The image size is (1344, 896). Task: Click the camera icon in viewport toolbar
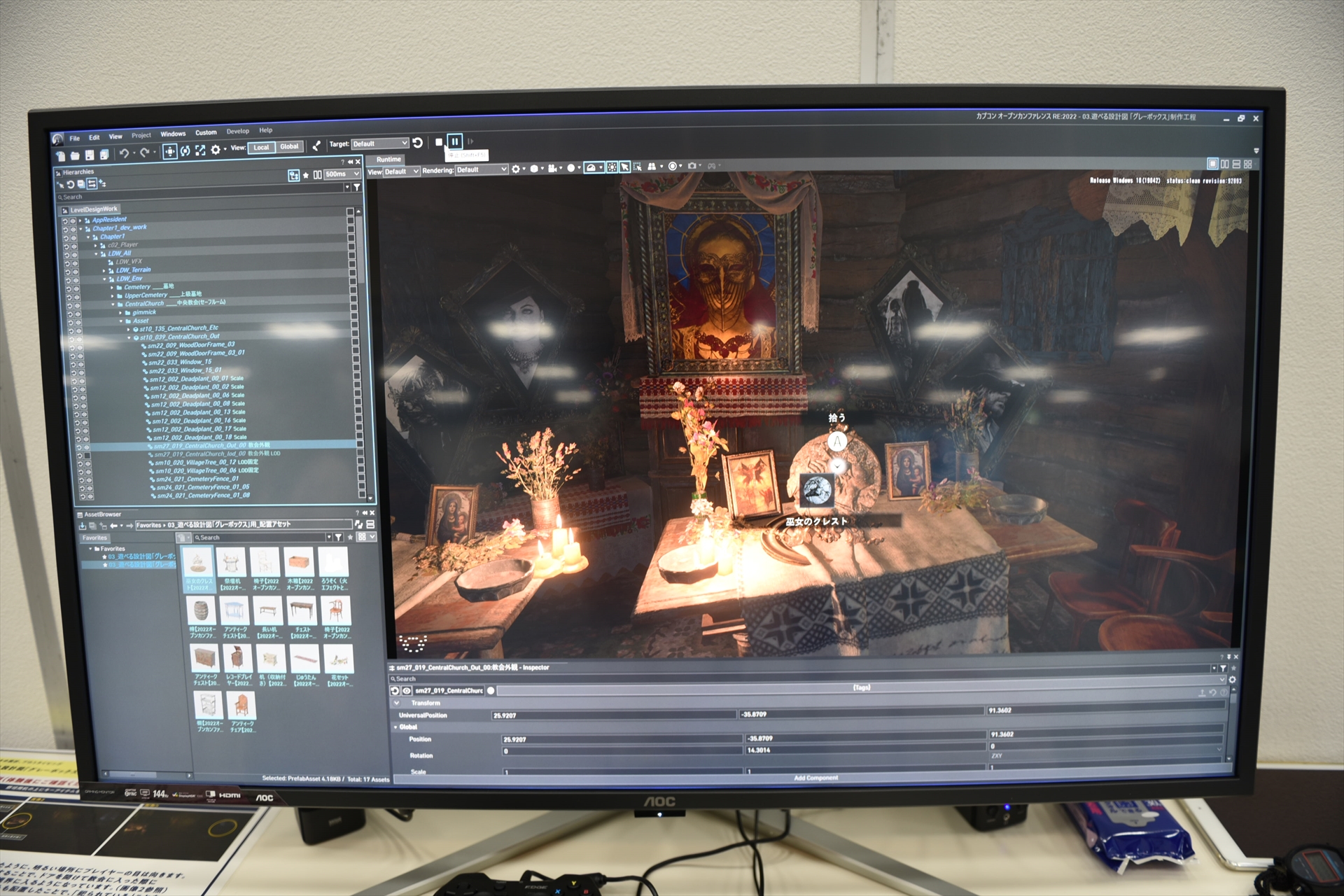(x=692, y=166)
